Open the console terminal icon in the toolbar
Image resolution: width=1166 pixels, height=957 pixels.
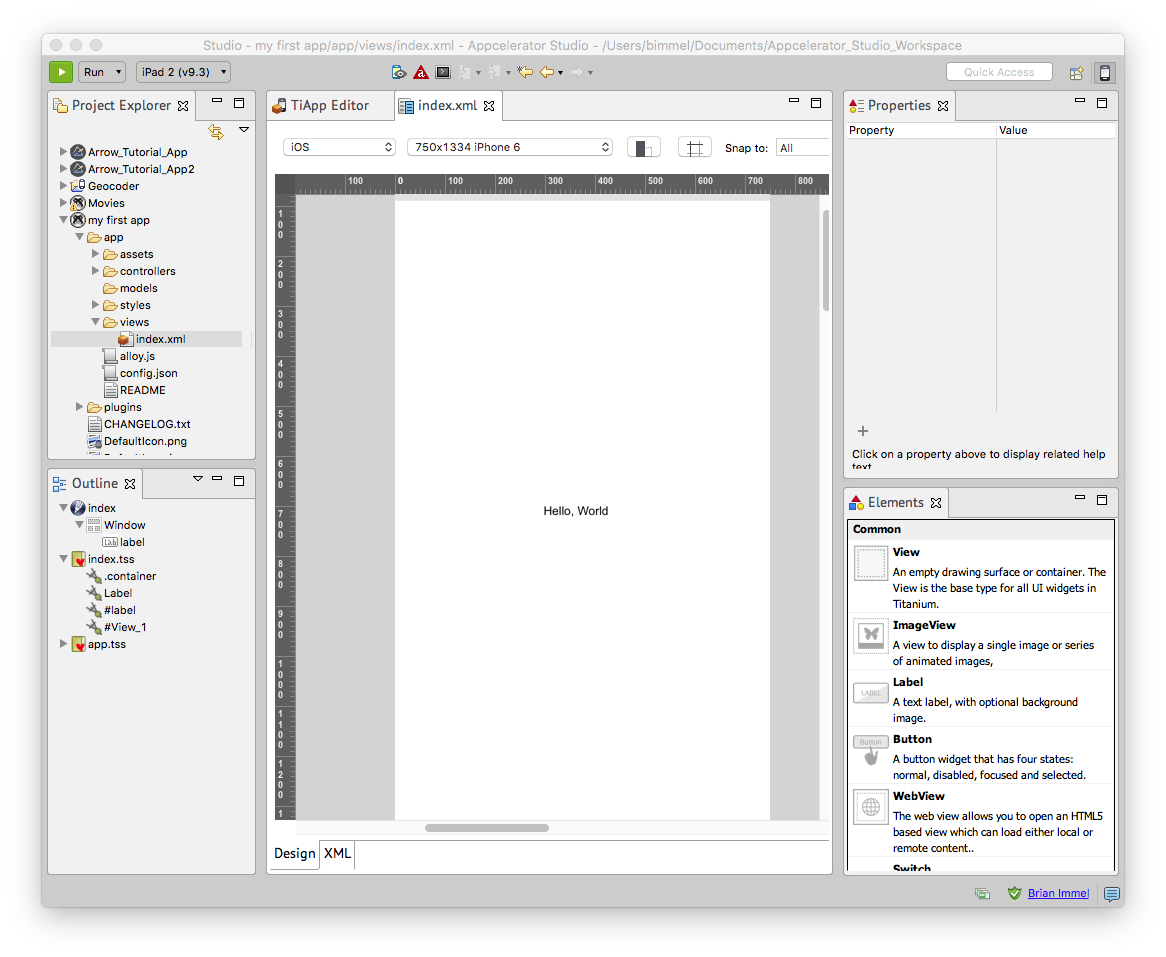(443, 72)
